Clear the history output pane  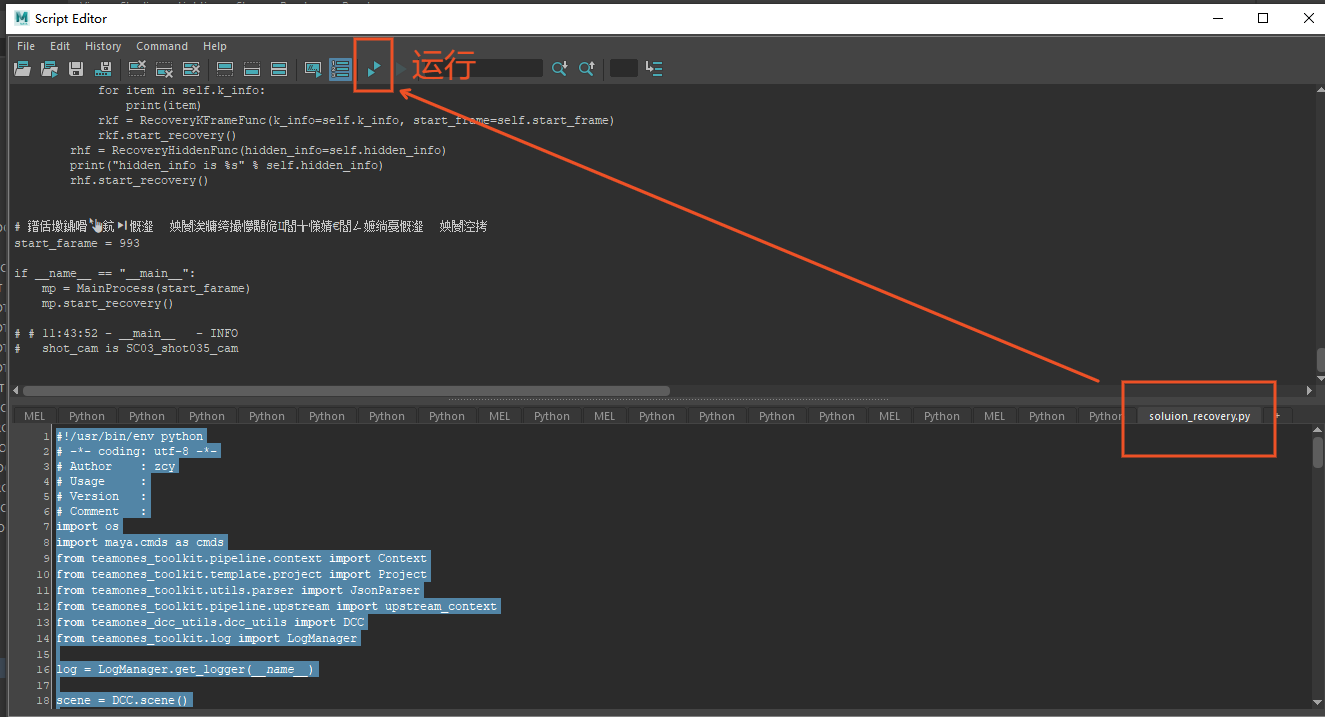coord(138,69)
